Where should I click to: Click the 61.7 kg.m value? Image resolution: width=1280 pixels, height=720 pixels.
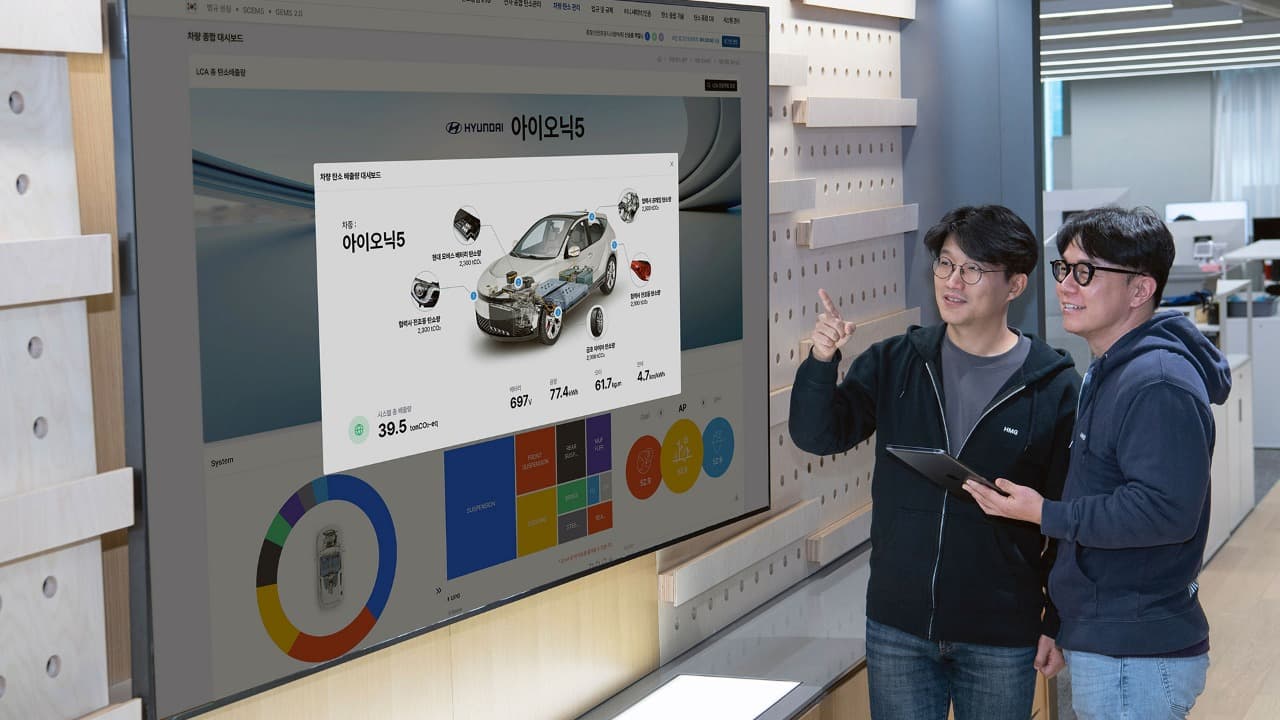pyautogui.click(x=608, y=384)
